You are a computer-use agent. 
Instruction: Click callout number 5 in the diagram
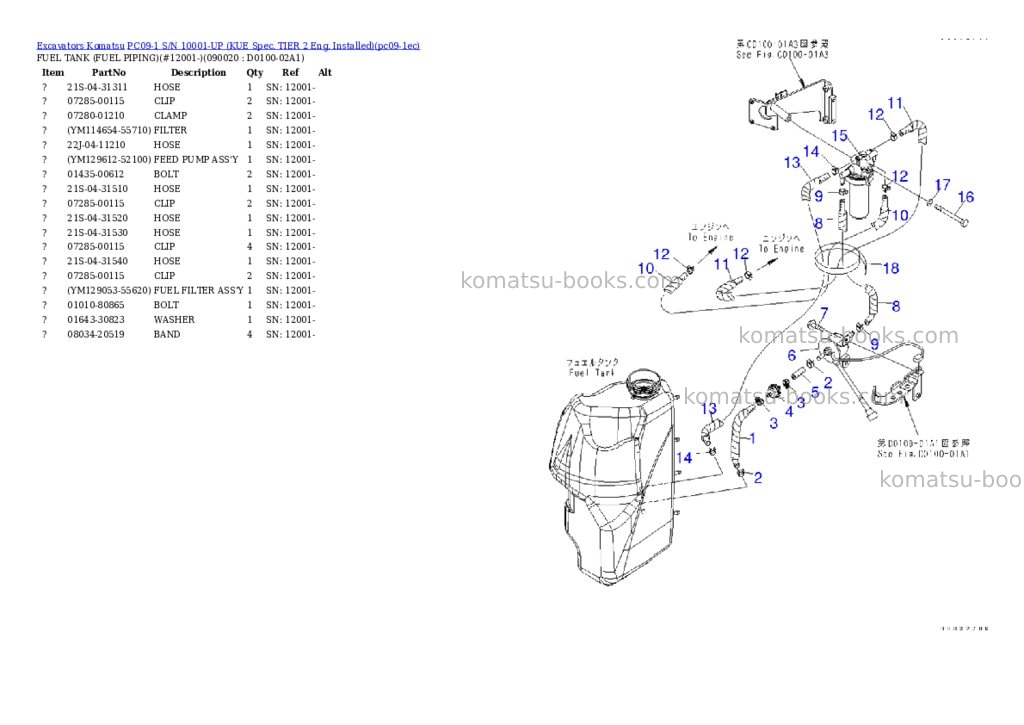815,393
